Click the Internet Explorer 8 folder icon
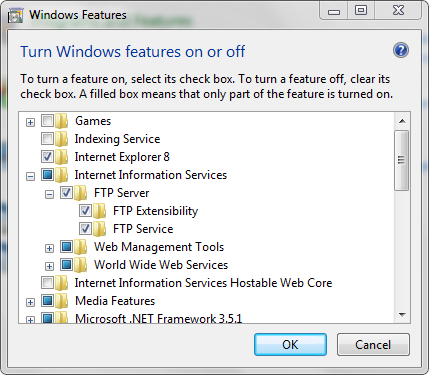Viewport: 429px width, 375px height. pyautogui.click(x=62, y=157)
